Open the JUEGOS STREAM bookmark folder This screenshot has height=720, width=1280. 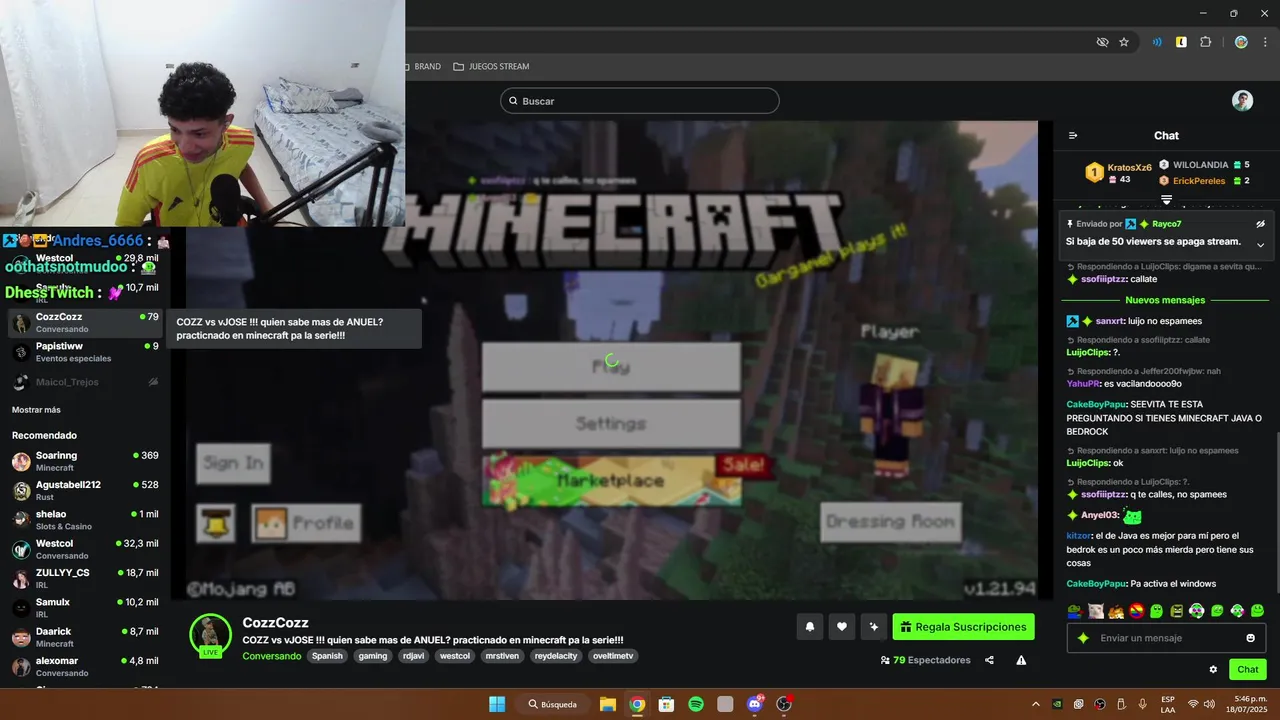[x=491, y=67]
